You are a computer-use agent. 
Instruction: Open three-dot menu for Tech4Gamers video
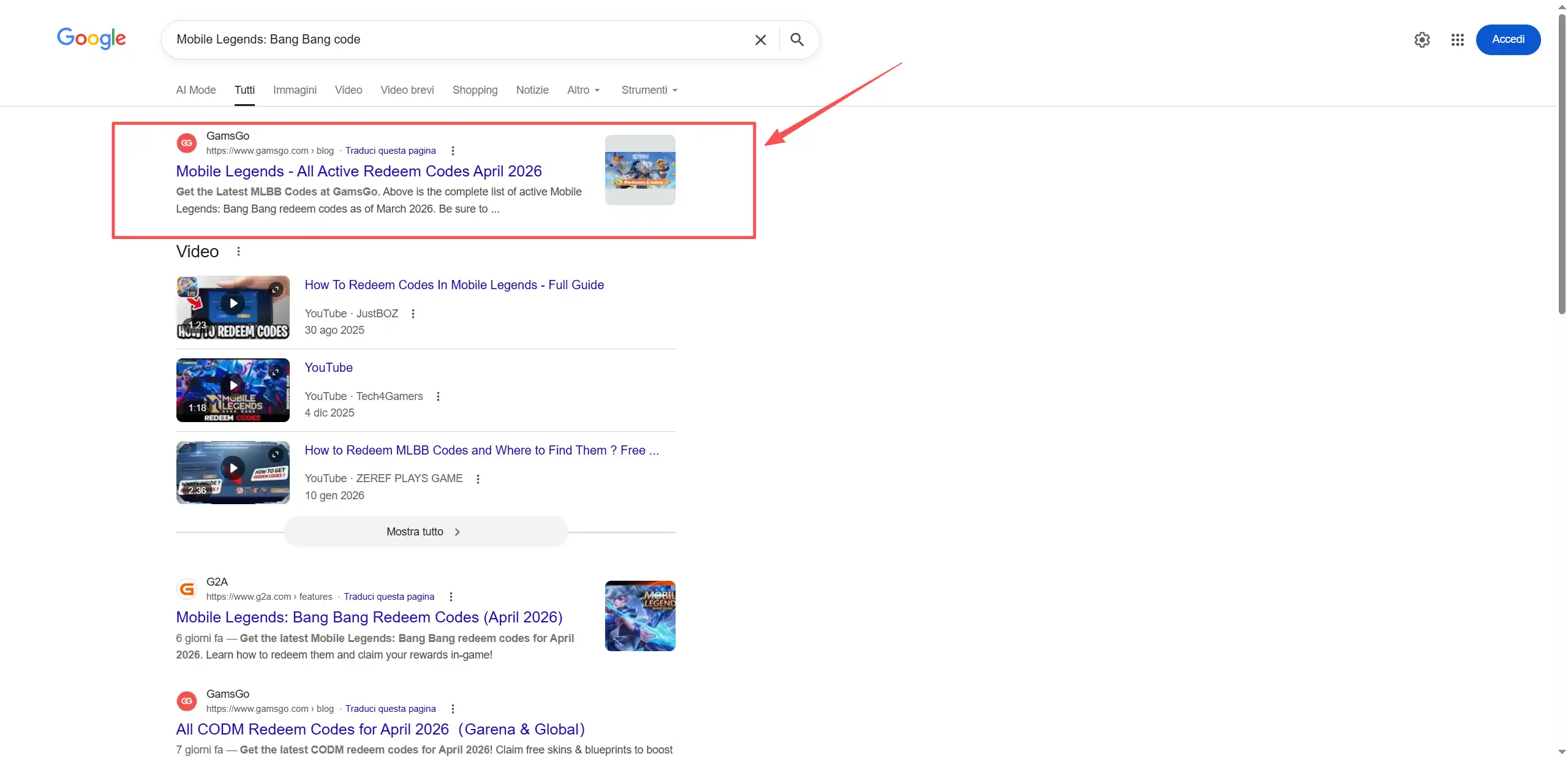(438, 396)
